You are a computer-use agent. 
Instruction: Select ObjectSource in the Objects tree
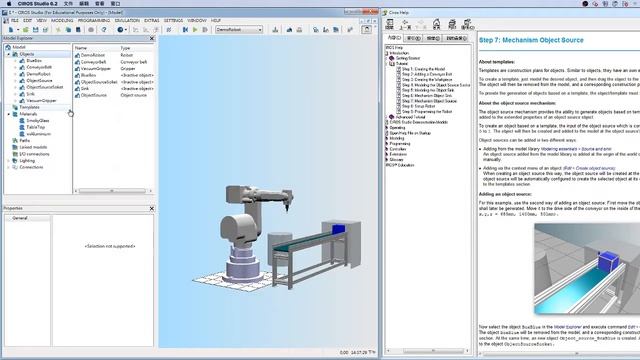[39, 81]
